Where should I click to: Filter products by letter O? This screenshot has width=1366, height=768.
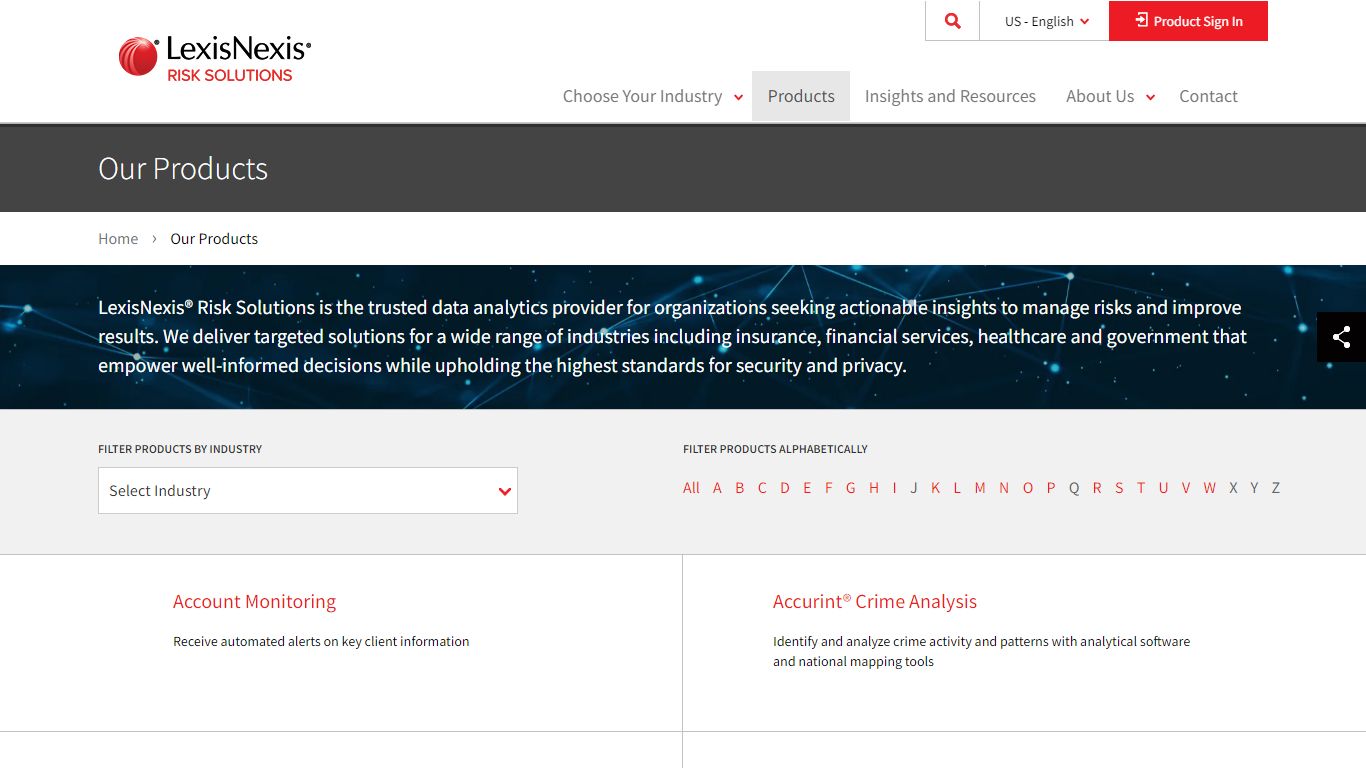(x=1028, y=488)
